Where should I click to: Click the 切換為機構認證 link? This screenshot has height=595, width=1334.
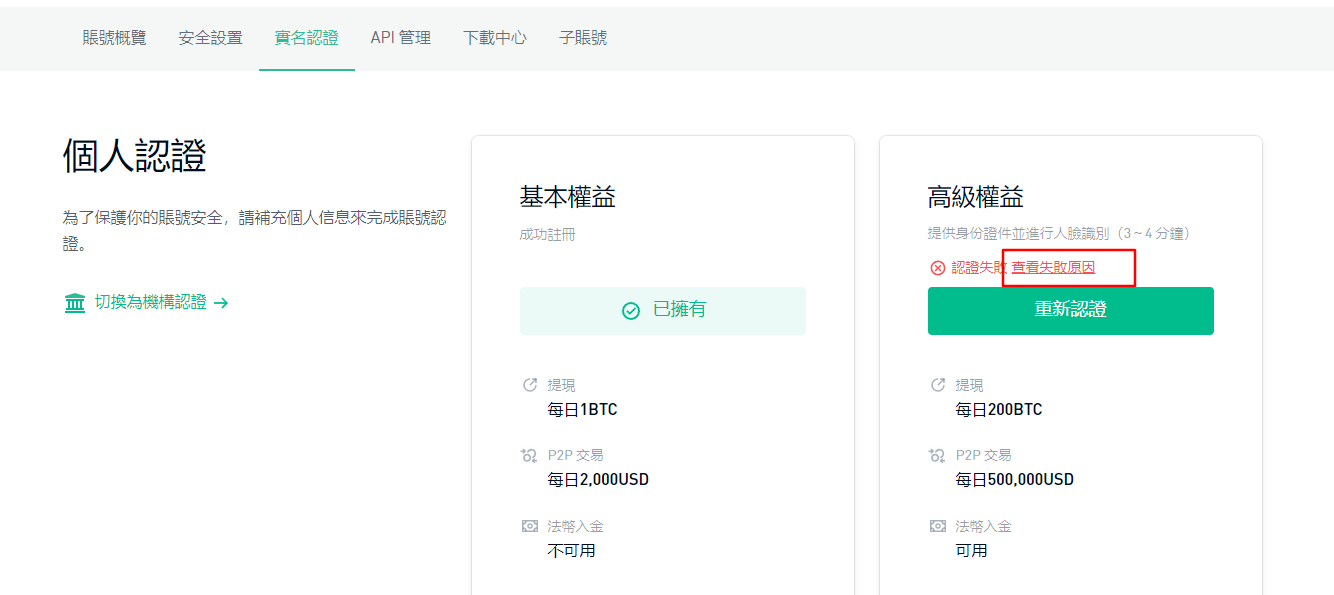[x=151, y=302]
